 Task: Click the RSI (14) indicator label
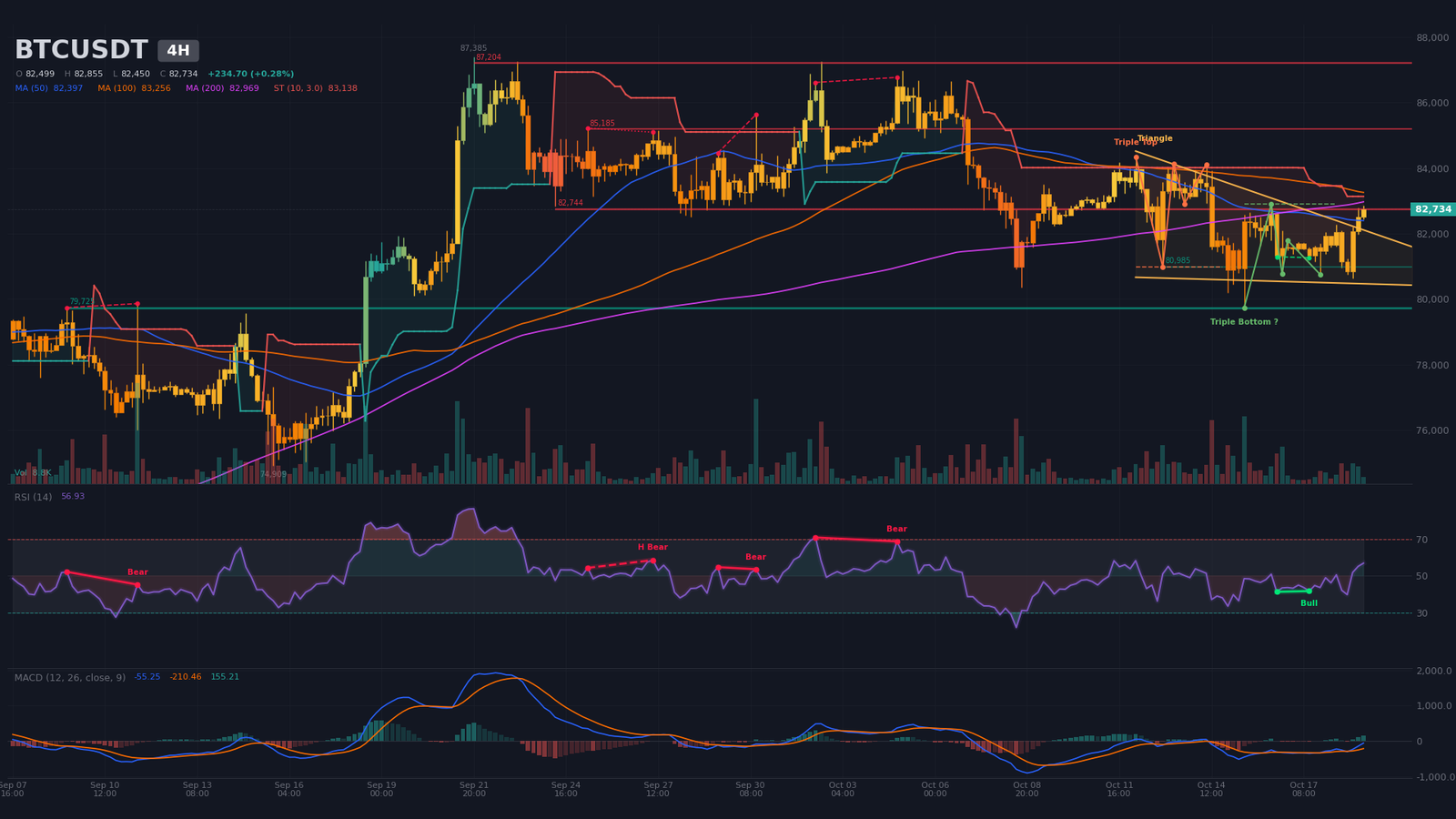(33, 497)
